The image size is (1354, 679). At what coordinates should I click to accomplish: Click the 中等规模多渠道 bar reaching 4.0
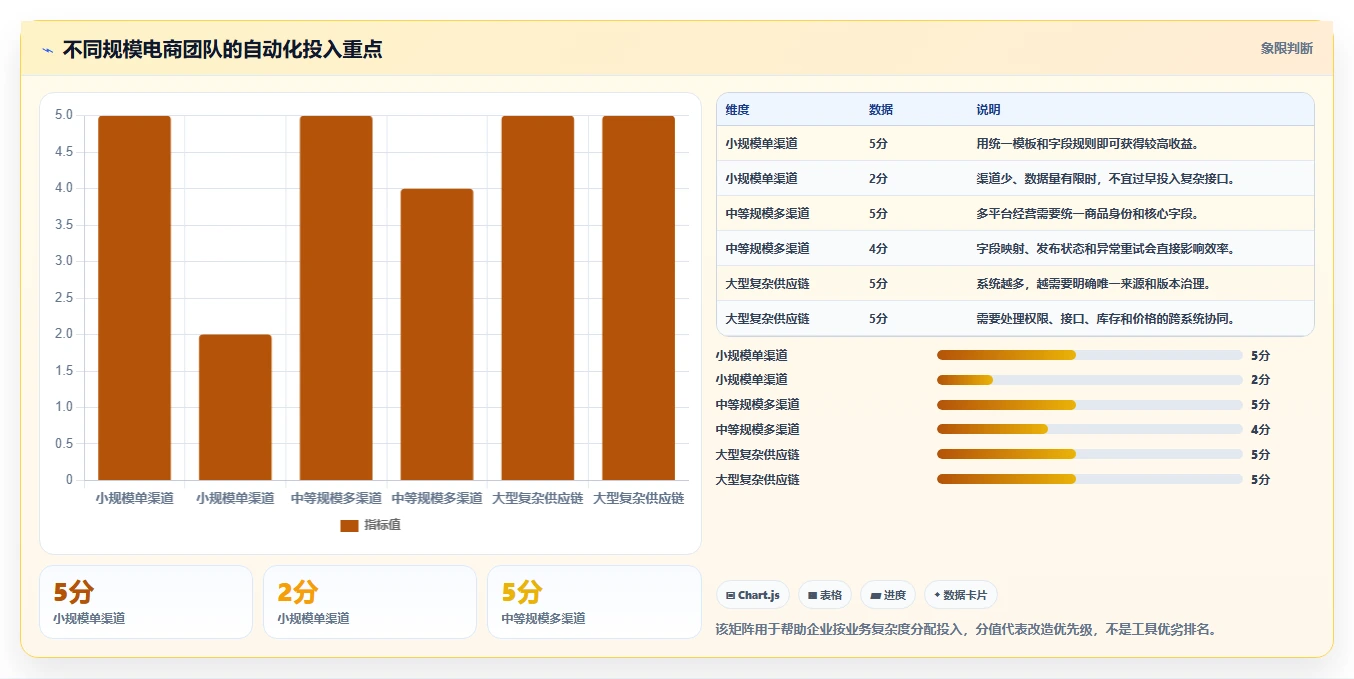click(x=437, y=334)
